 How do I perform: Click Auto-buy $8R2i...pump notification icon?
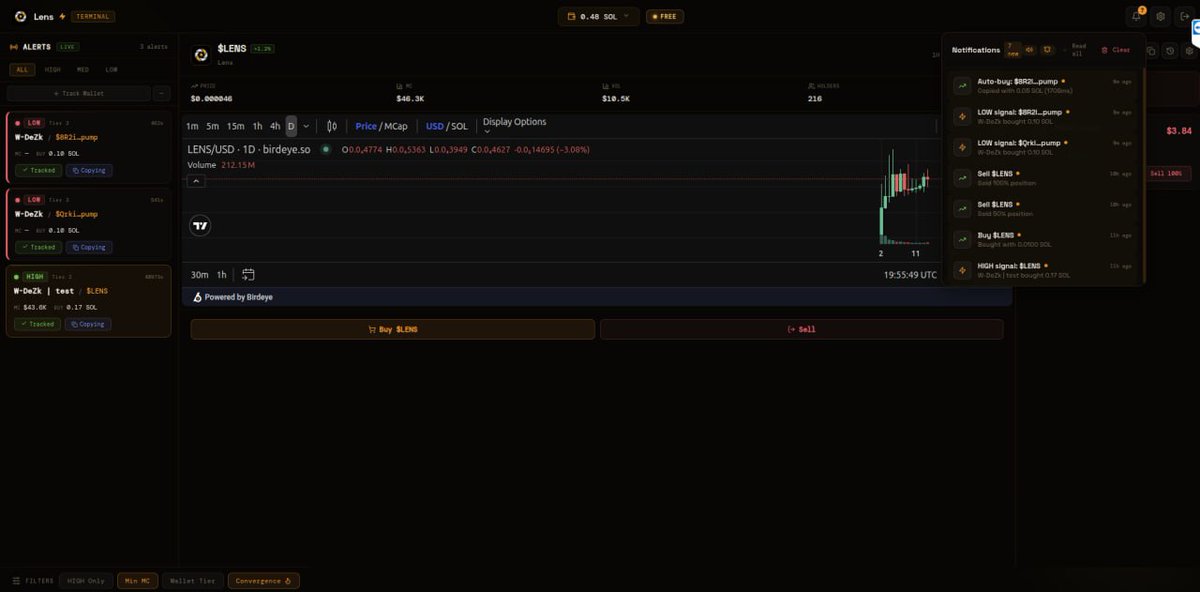tap(962, 86)
